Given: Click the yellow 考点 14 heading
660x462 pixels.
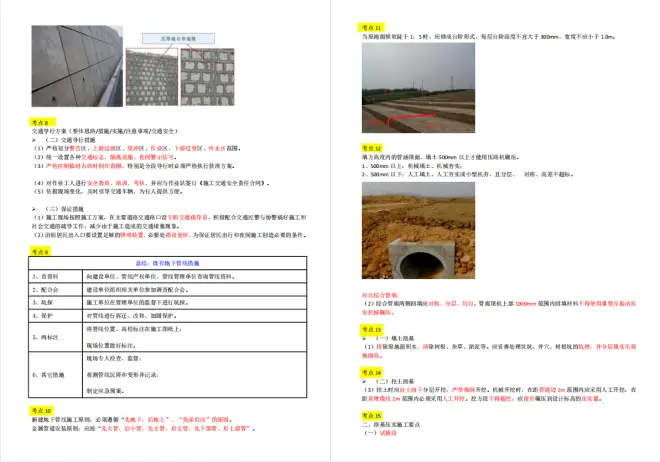Looking at the screenshot, I should point(370,371).
